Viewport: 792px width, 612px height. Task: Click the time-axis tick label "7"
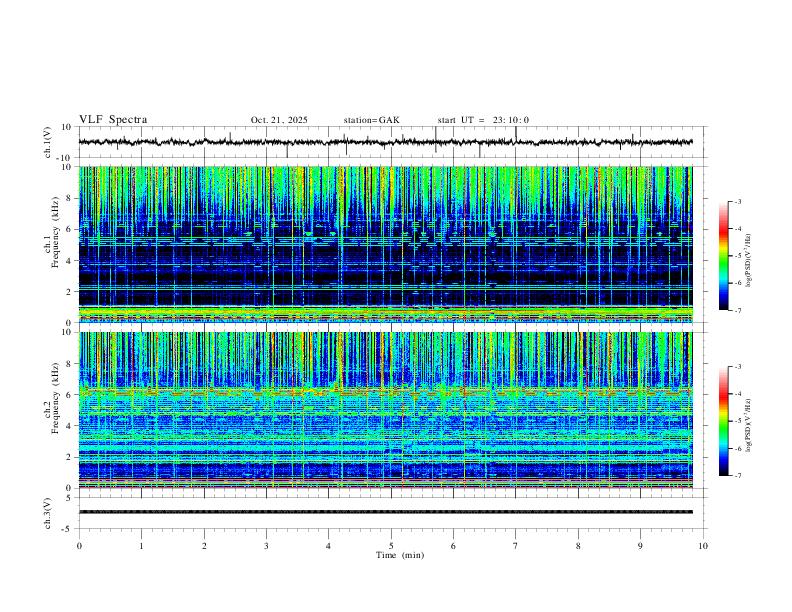point(516,546)
